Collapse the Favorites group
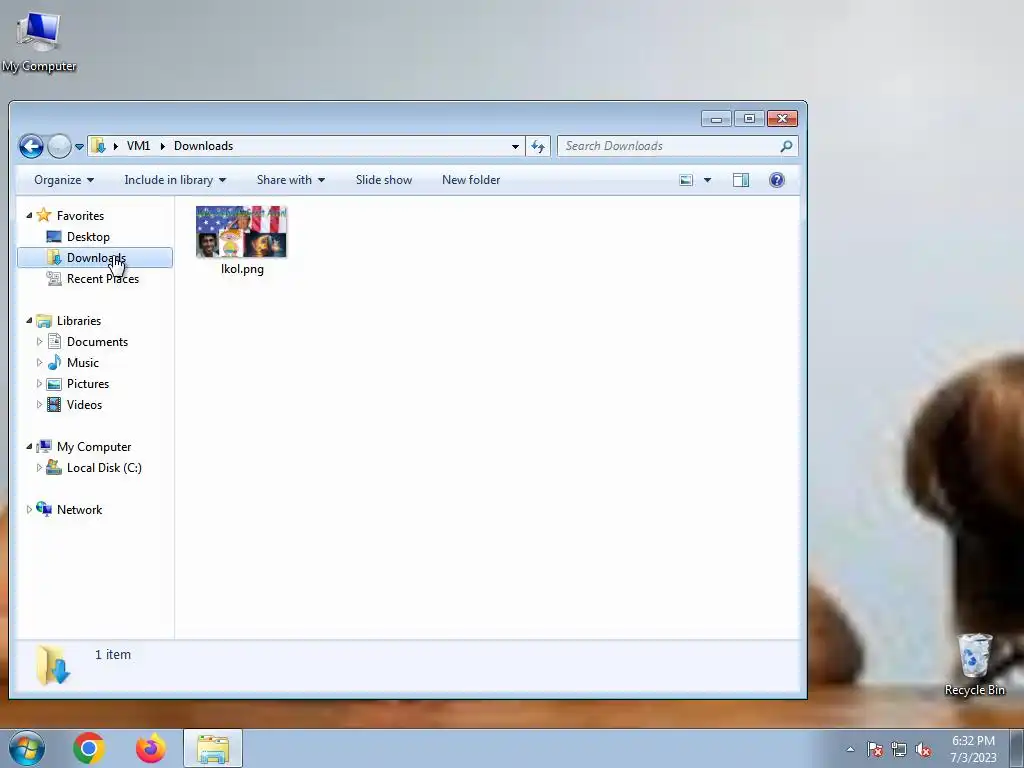 click(x=29, y=215)
